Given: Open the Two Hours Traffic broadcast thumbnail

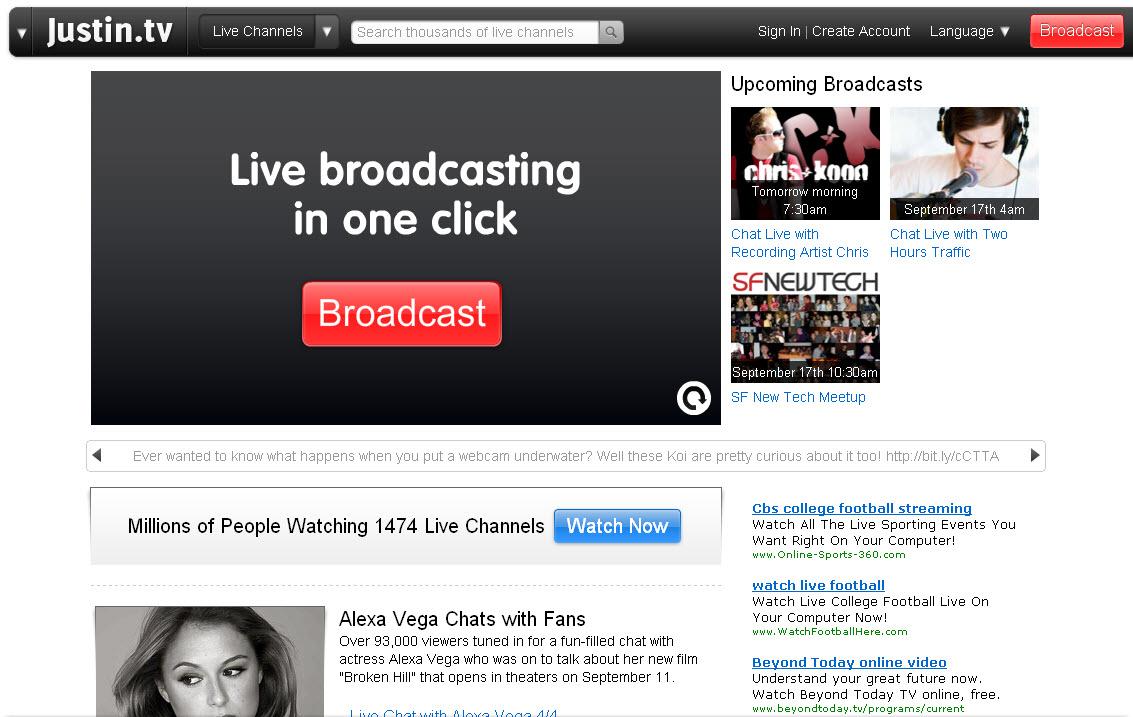Looking at the screenshot, I should coord(964,163).
